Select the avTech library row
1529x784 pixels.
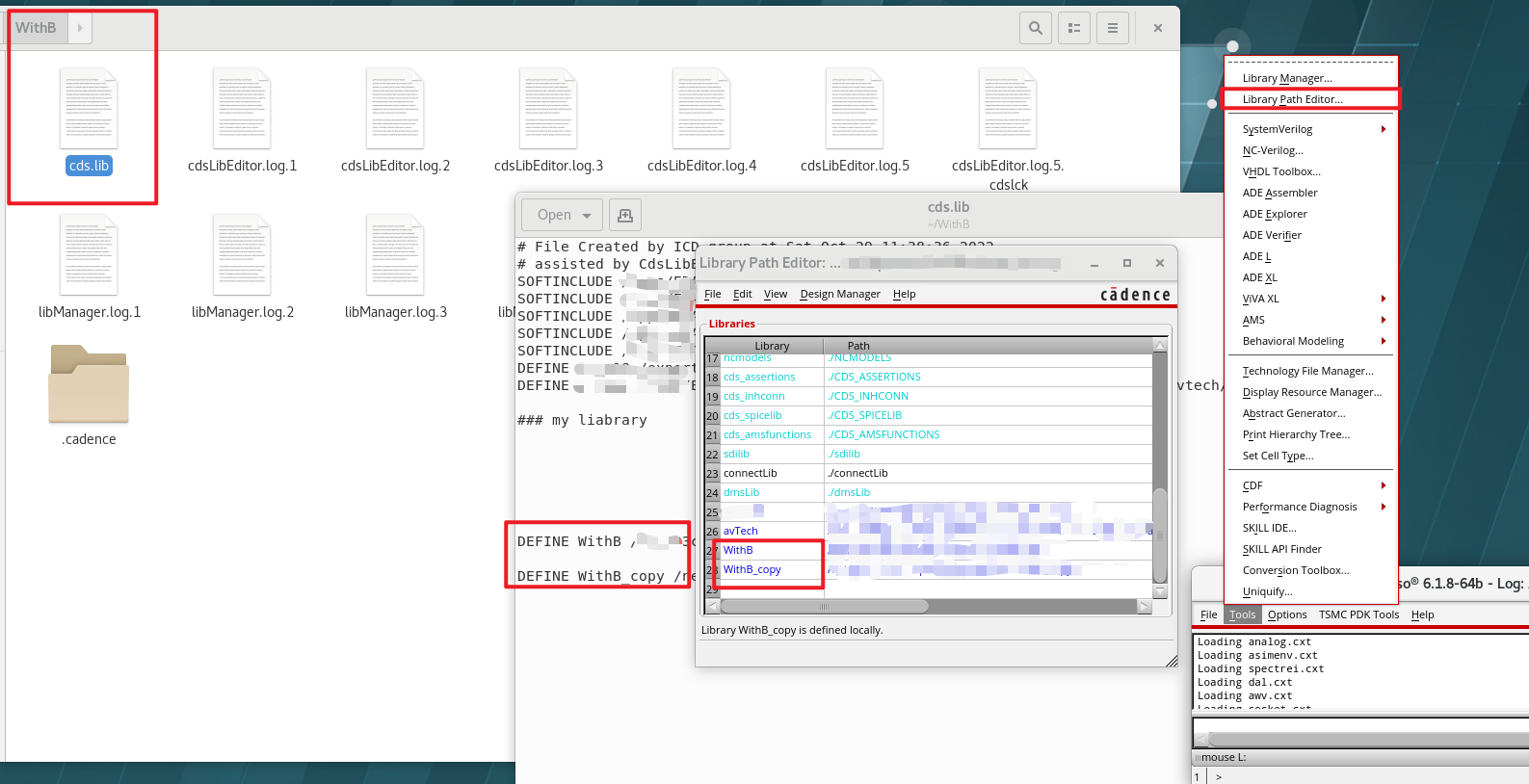pos(929,531)
